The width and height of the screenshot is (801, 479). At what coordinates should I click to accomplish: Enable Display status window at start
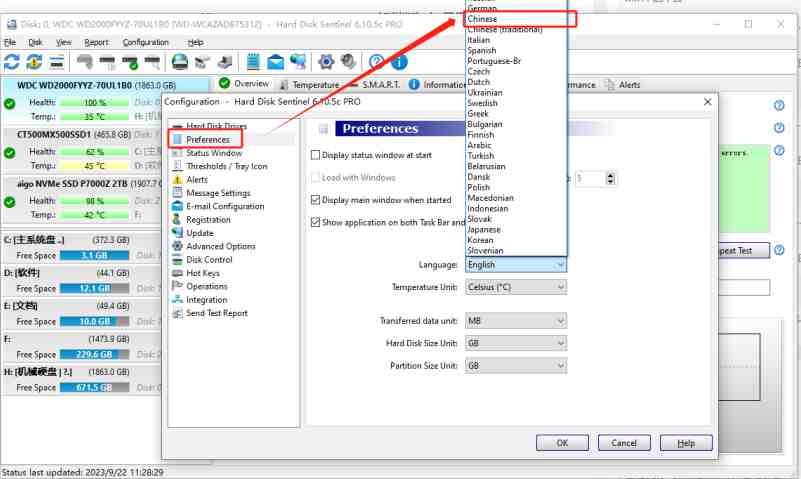316,155
